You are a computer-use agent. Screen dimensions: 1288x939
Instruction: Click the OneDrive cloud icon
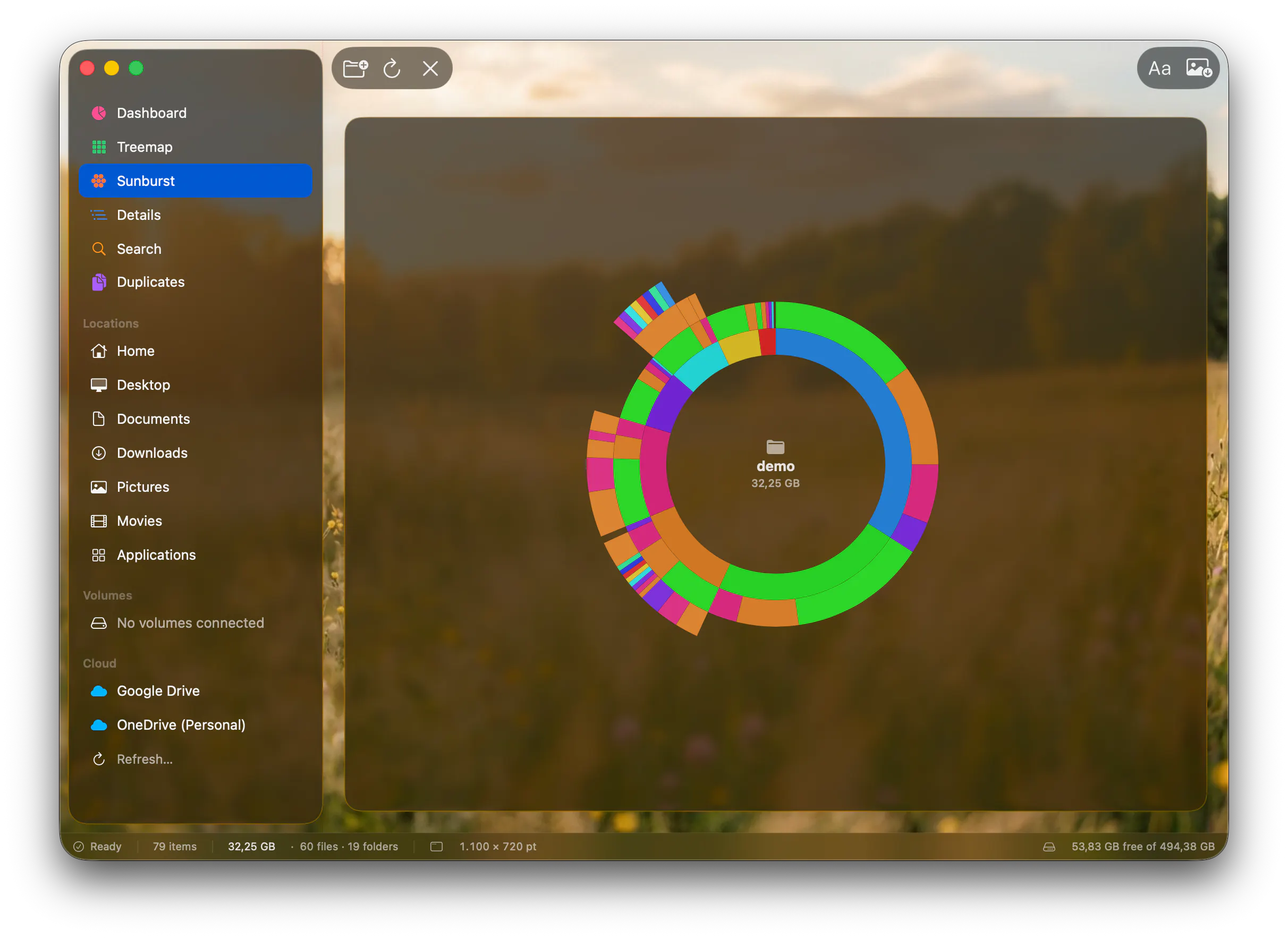click(99, 725)
